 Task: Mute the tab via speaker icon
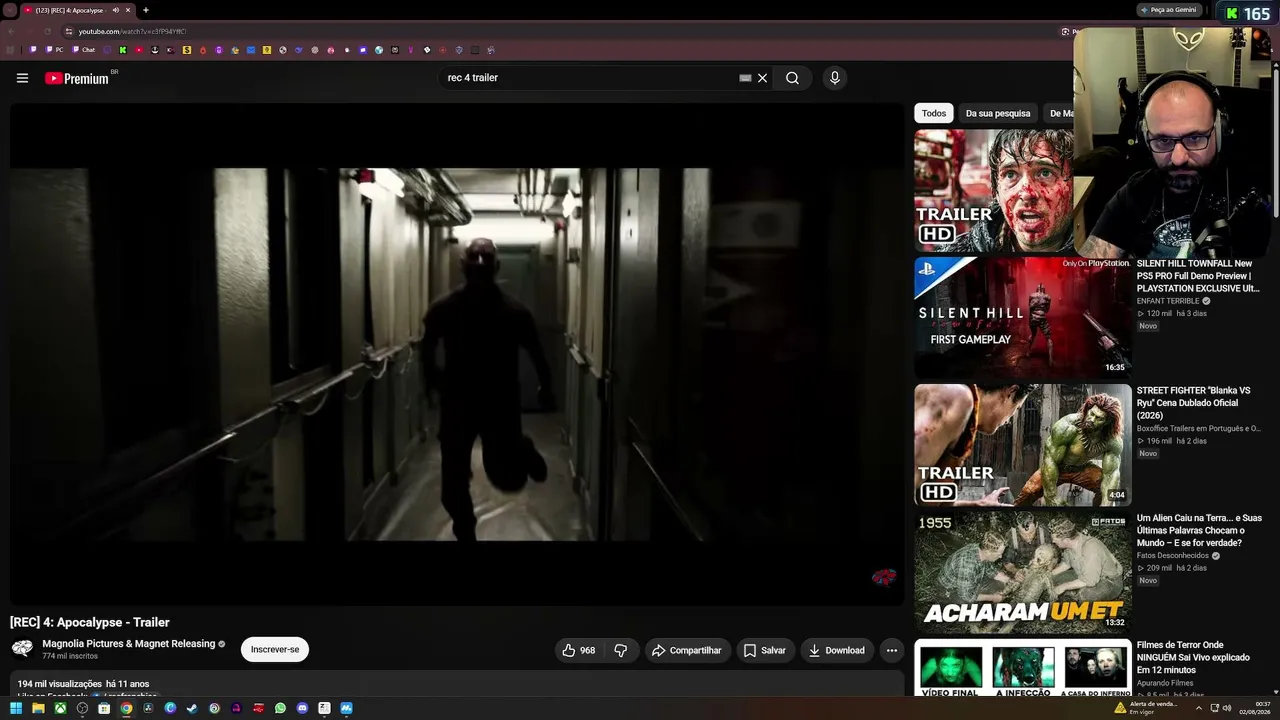(115, 10)
